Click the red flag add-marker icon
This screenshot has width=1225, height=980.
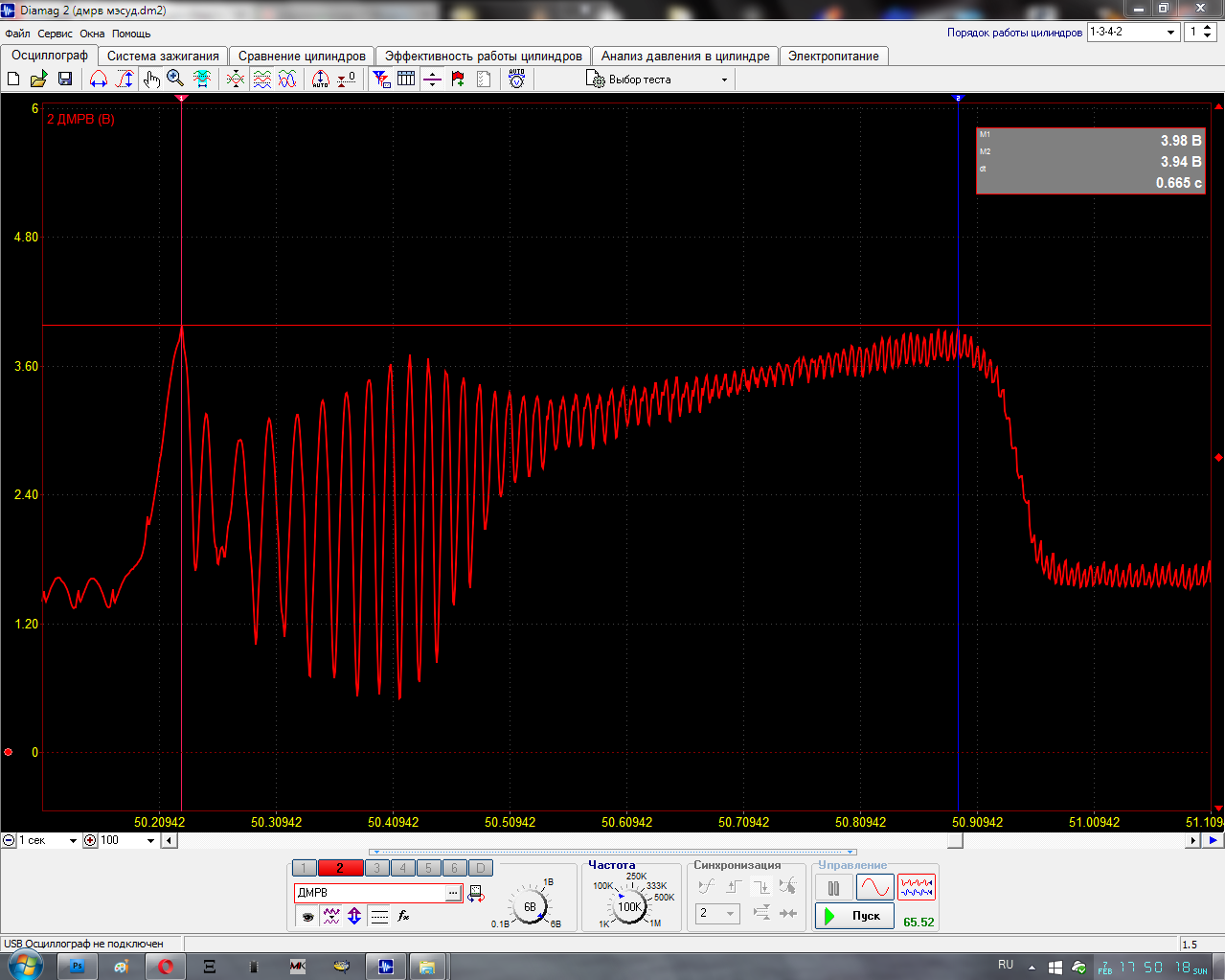pos(458,80)
